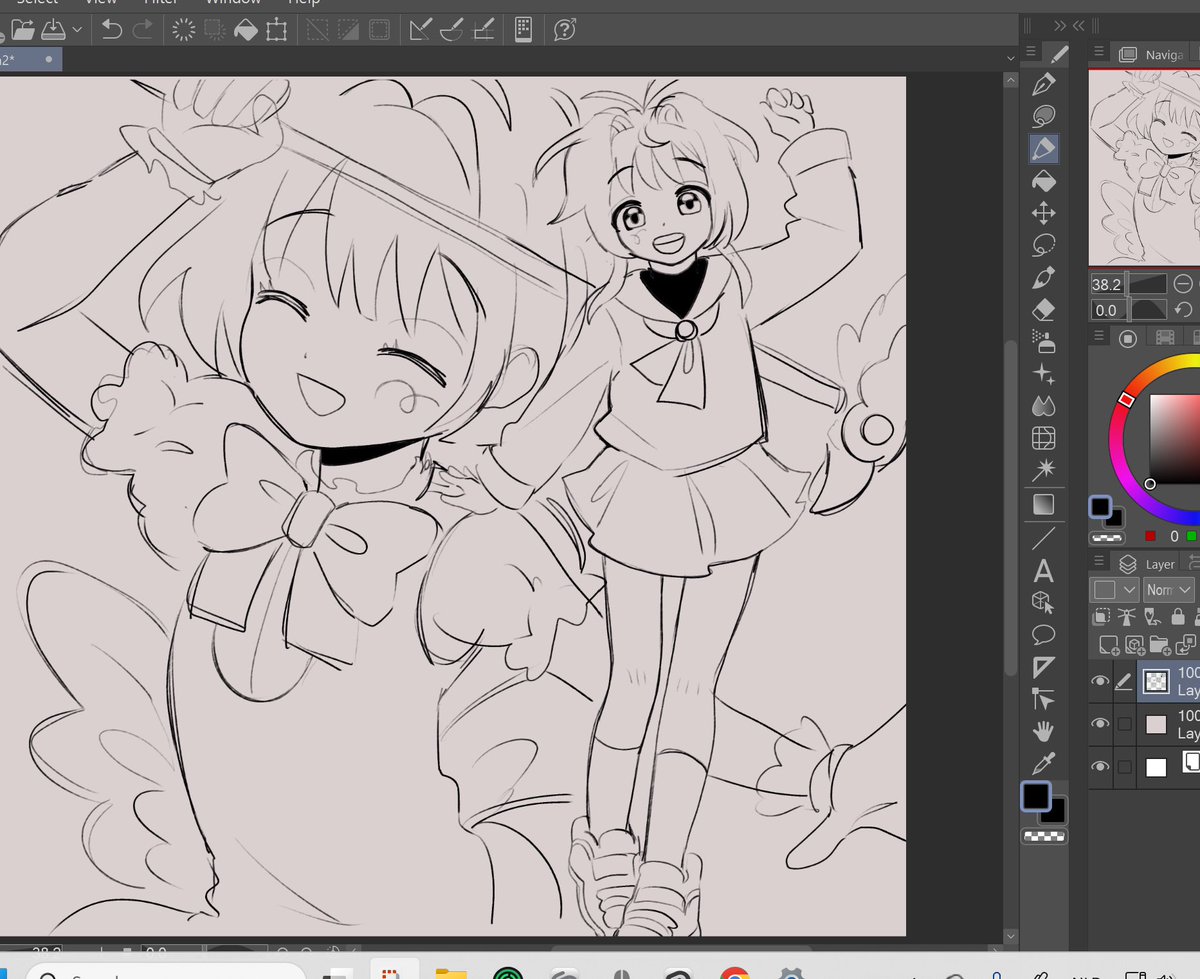Click the smartphone companion mode icon
This screenshot has height=979, width=1200.
(x=523, y=30)
